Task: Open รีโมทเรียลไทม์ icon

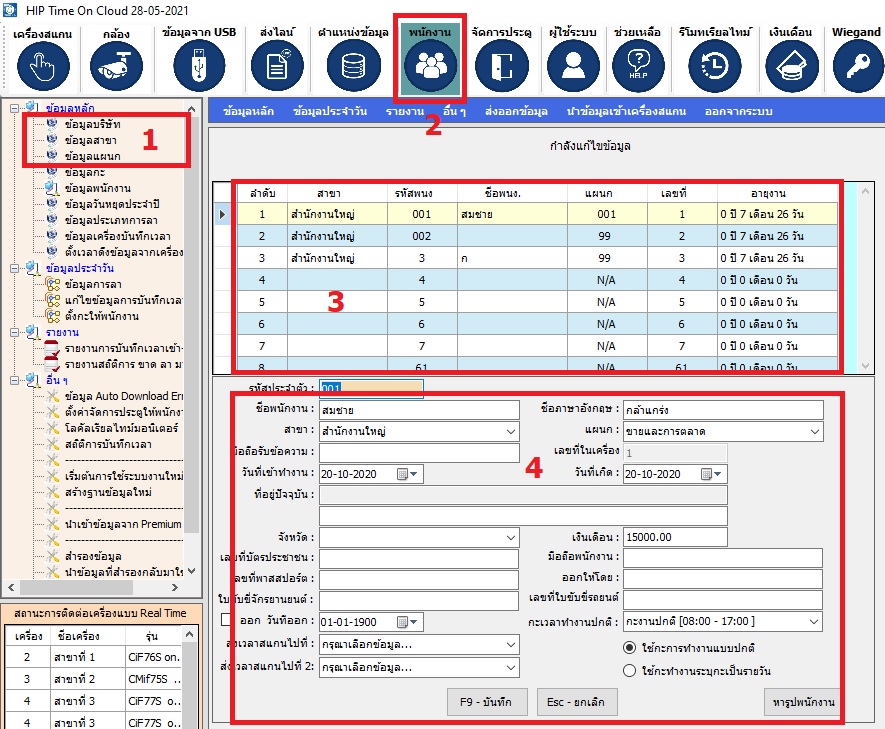Action: (x=715, y=67)
